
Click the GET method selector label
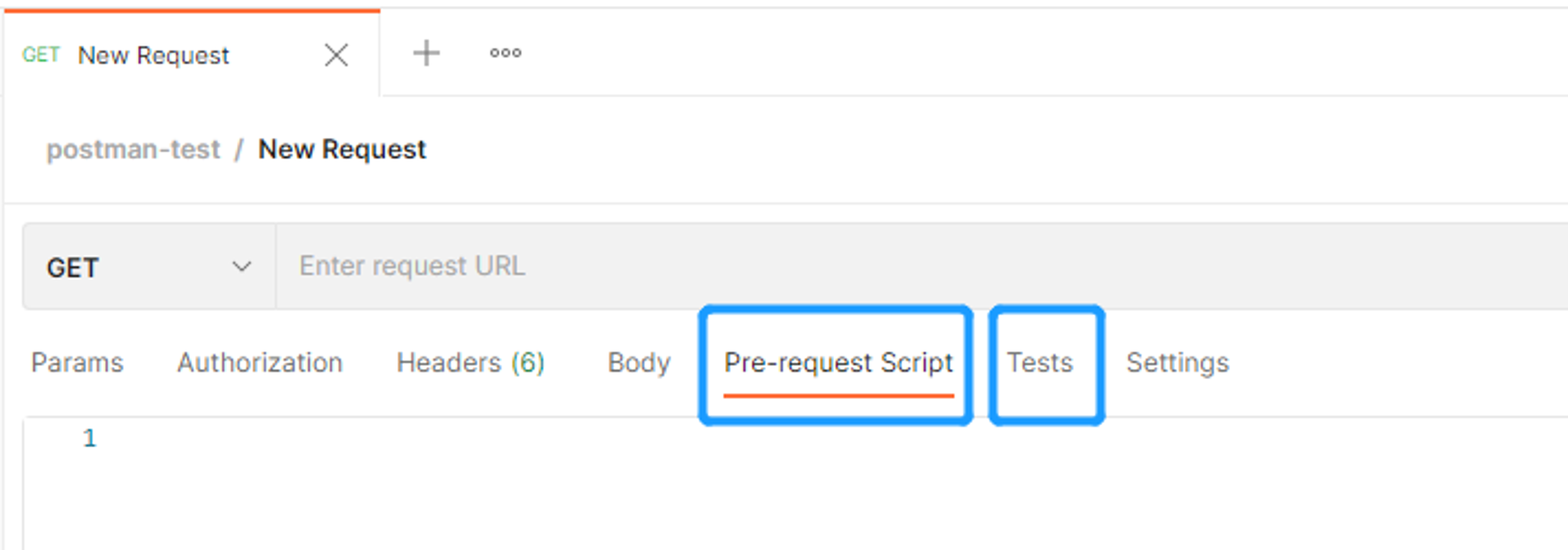[73, 268]
